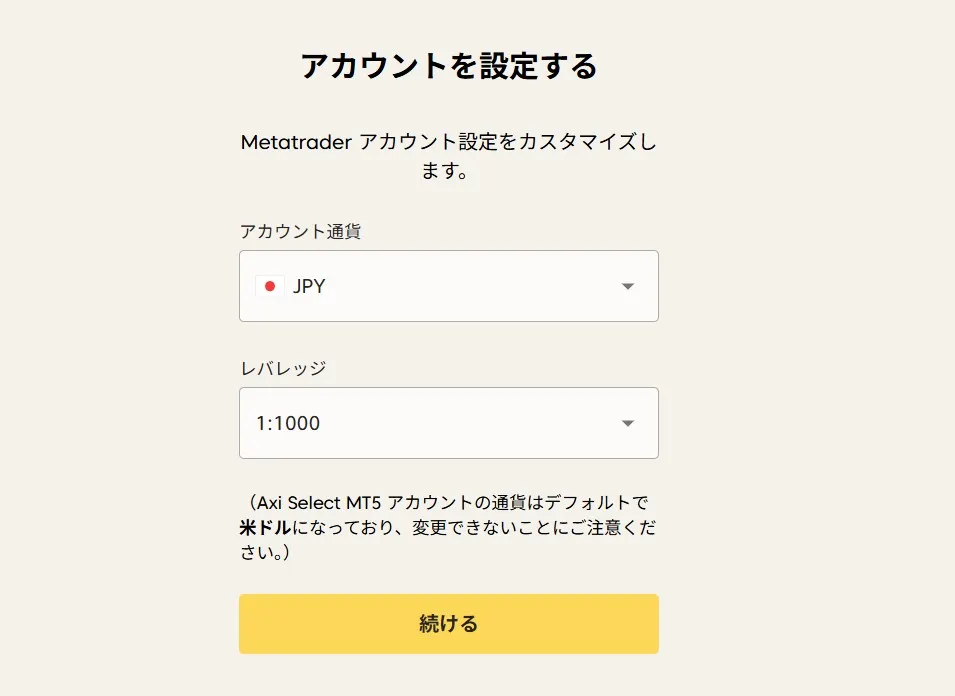Click the yellow continue button
The width and height of the screenshot is (955, 696).
click(448, 623)
